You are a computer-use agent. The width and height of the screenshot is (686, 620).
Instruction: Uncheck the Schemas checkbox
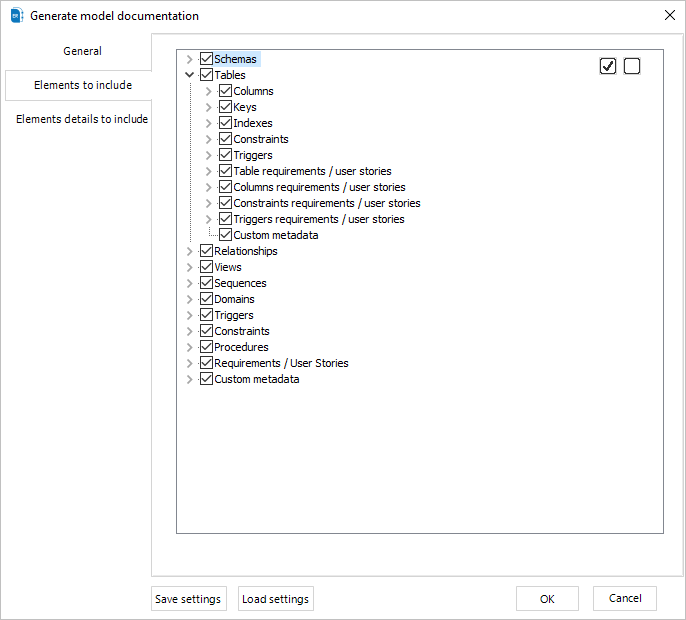pos(206,59)
